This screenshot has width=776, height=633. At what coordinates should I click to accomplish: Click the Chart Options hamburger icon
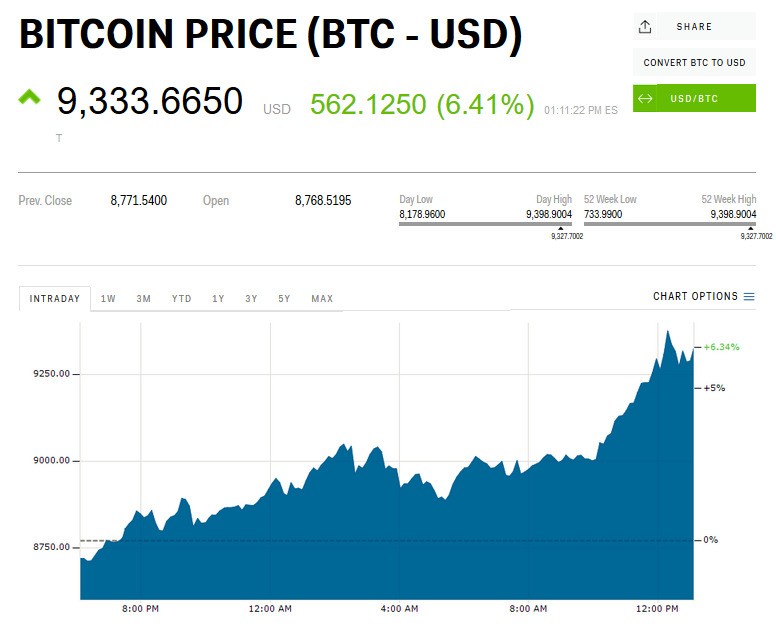point(748,297)
